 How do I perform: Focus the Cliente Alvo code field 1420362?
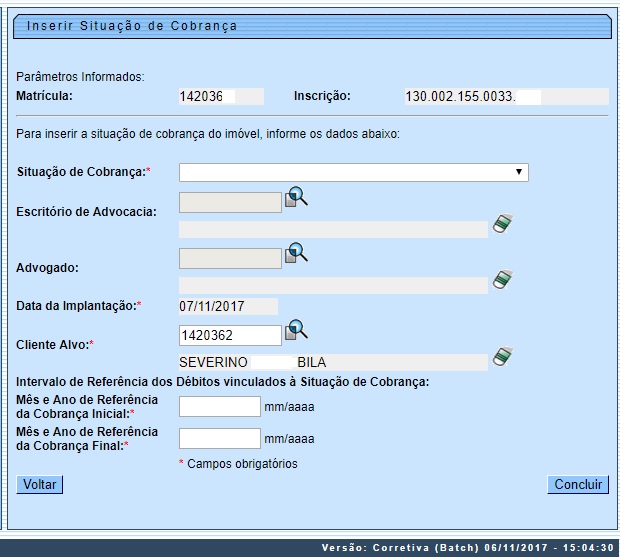click(230, 336)
